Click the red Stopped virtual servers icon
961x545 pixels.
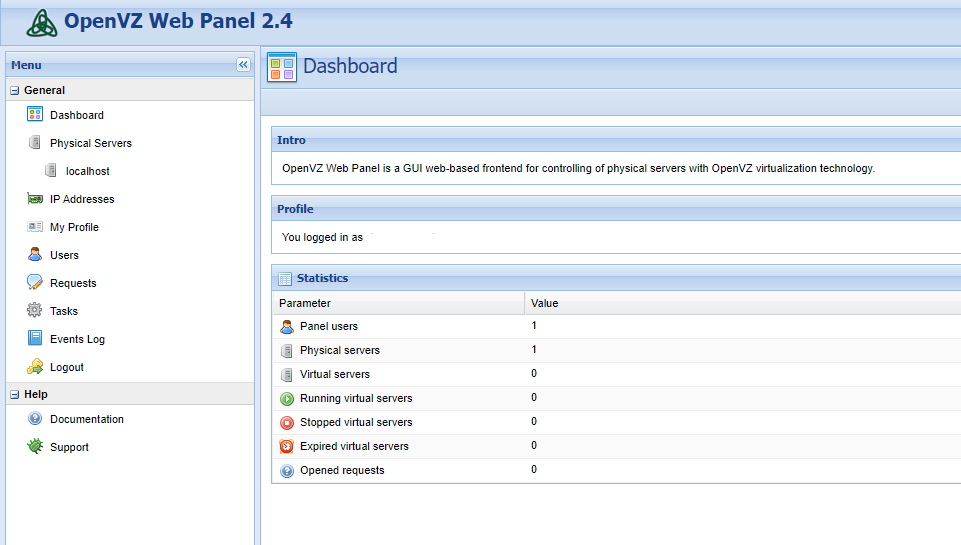[287, 422]
